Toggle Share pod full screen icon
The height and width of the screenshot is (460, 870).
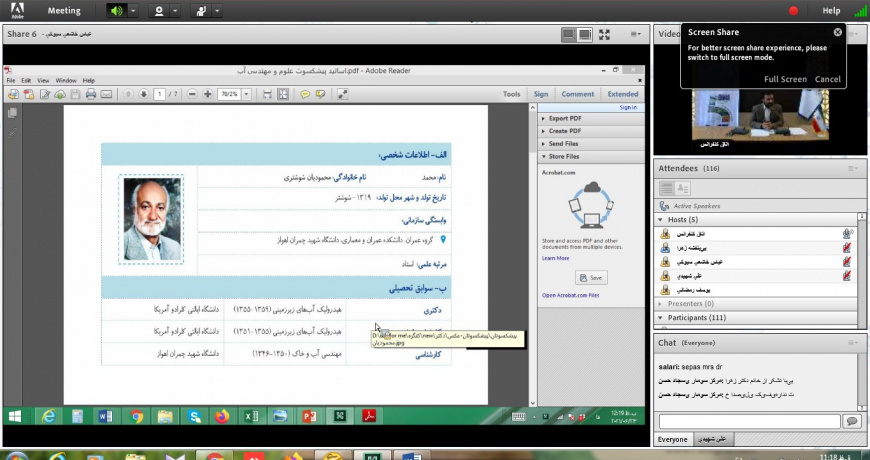(604, 34)
